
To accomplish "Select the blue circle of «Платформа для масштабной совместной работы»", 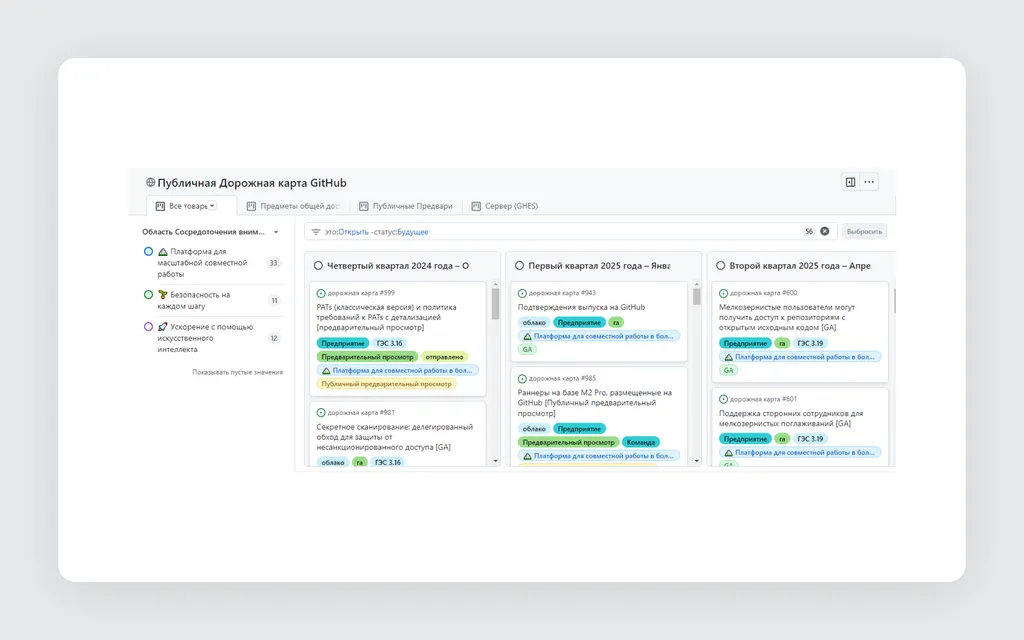I will pyautogui.click(x=148, y=251).
